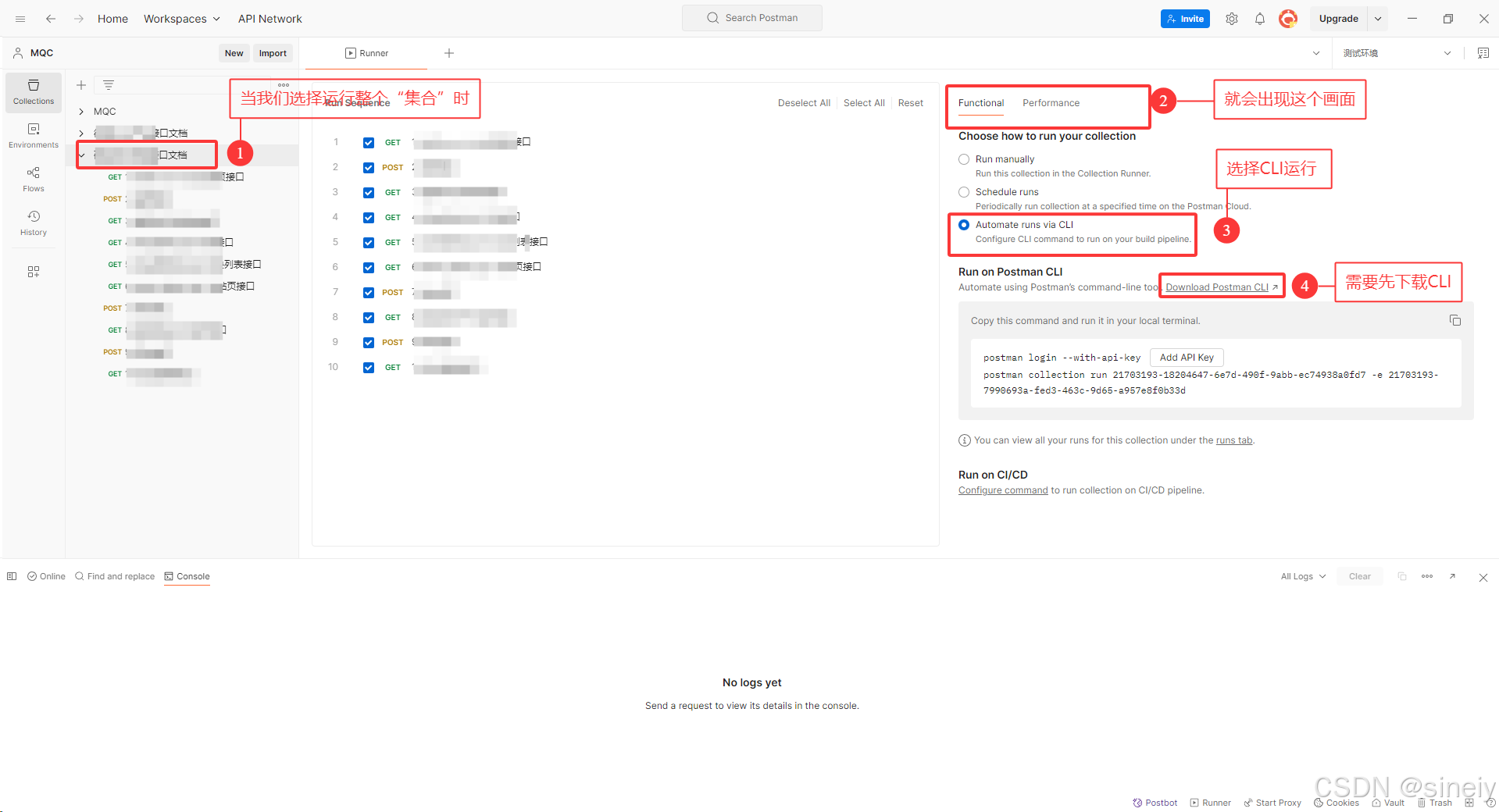Switch to the Performance tab
The width and height of the screenshot is (1499, 812).
point(1051,103)
